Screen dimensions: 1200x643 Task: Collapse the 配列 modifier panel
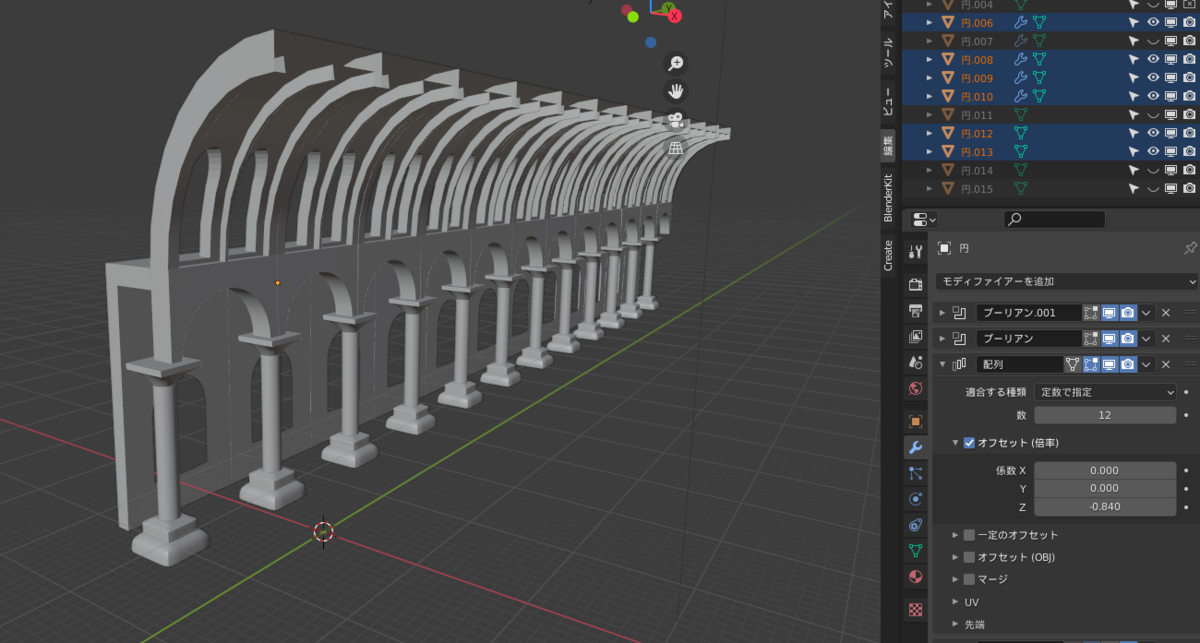pos(942,365)
